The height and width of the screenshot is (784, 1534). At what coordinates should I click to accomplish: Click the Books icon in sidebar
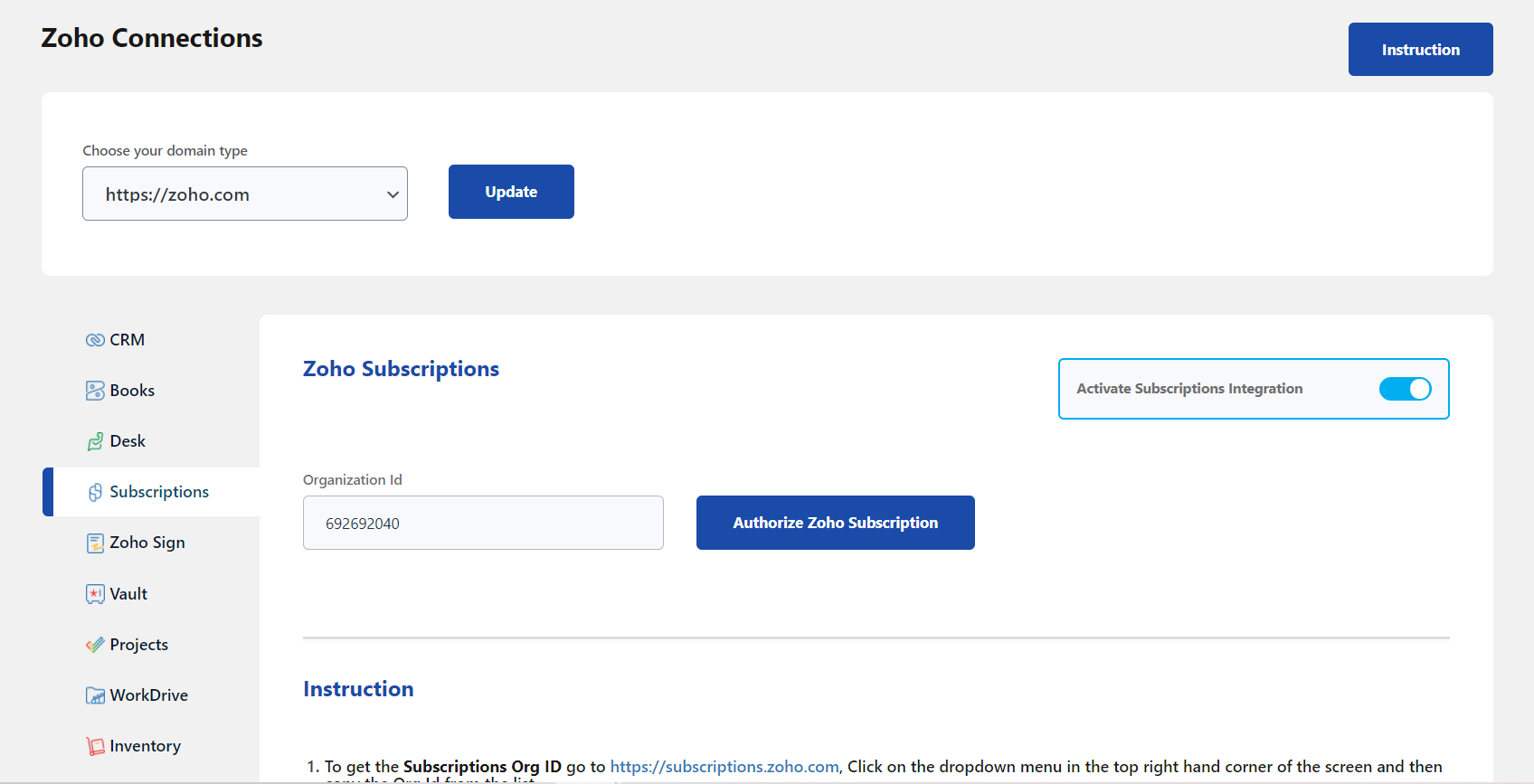[x=95, y=391]
